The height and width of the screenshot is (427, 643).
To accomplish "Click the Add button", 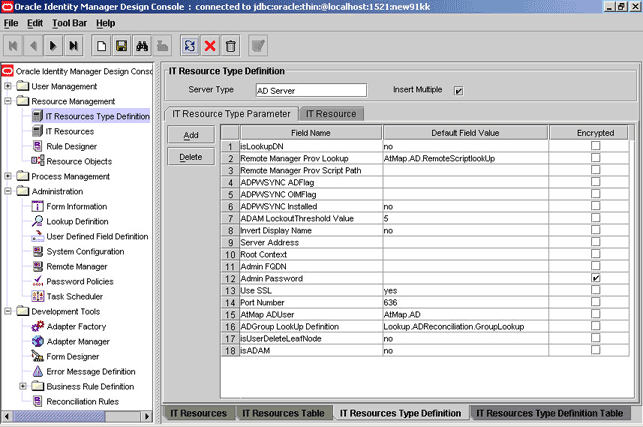I will tap(191, 135).
